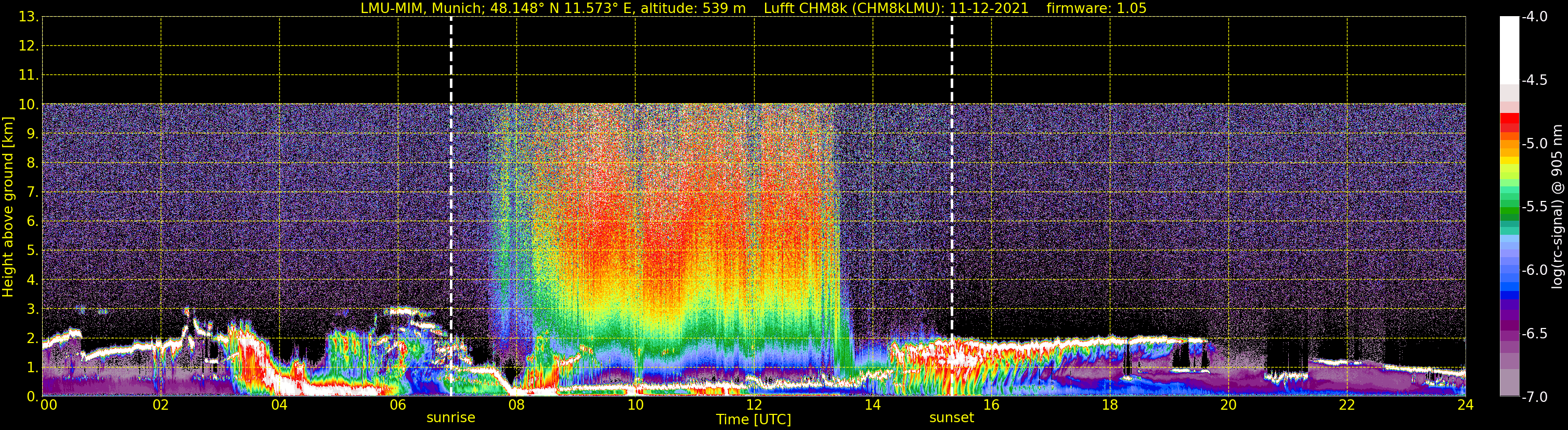The height and width of the screenshot is (430, 1568).
Task: Click the 'sunrise' label below the axis
Action: [x=450, y=418]
